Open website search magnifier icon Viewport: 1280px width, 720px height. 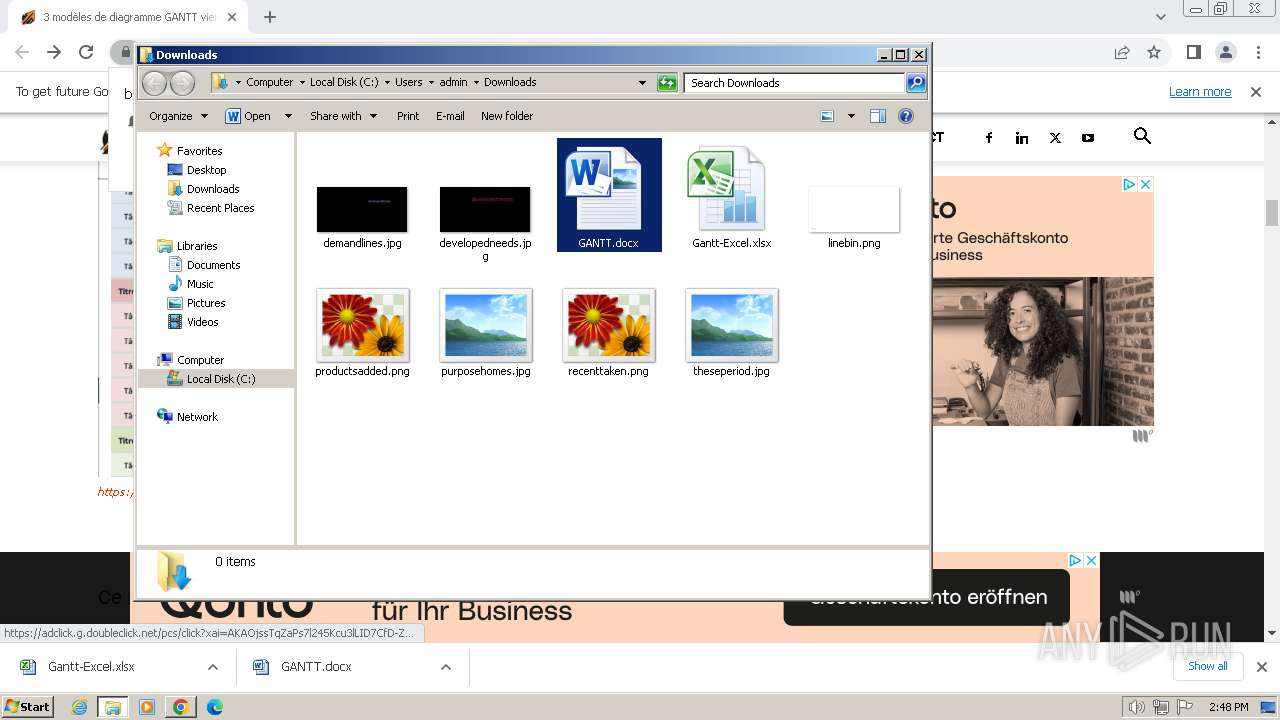tap(1142, 136)
